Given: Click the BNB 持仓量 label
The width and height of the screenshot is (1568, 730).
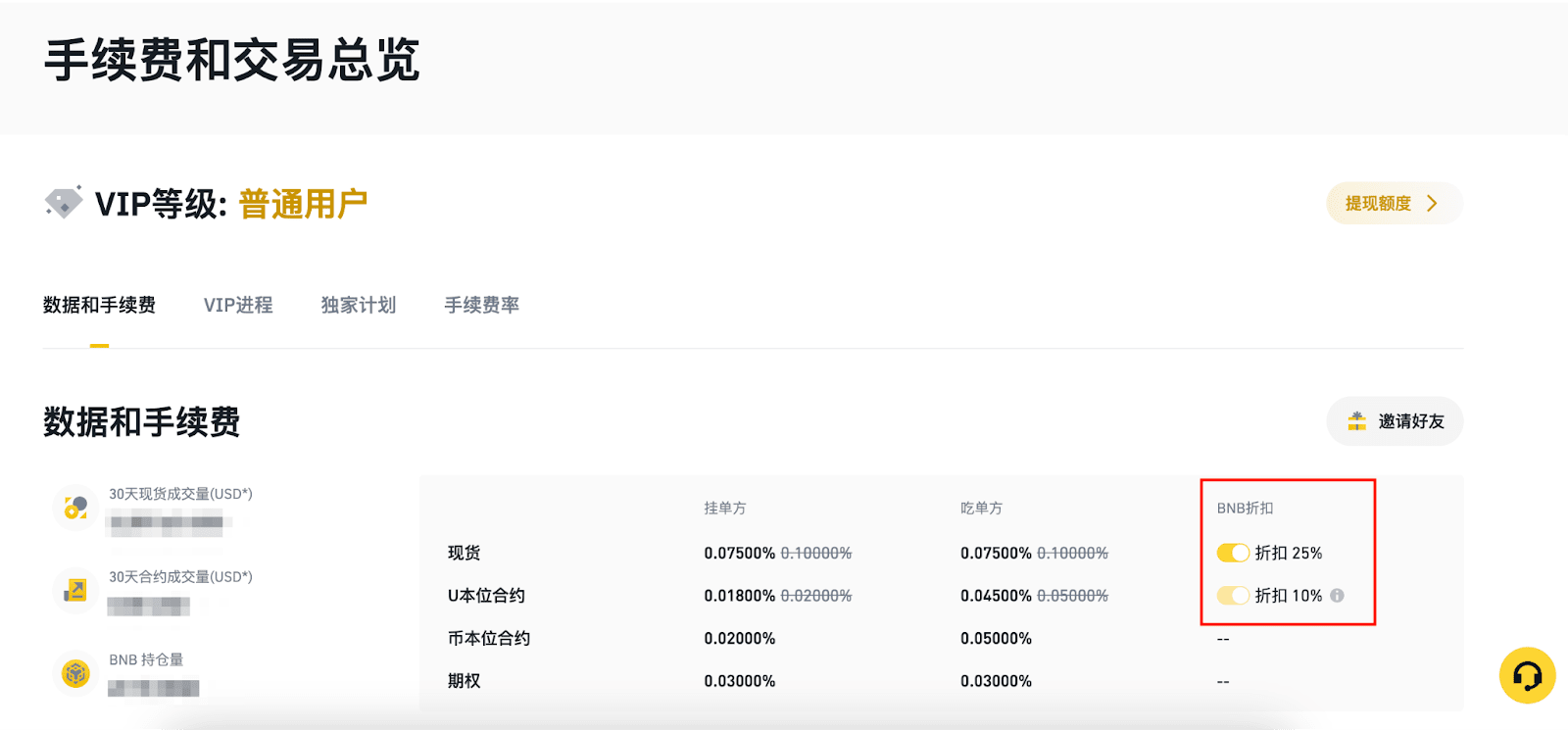Looking at the screenshot, I should 146,659.
